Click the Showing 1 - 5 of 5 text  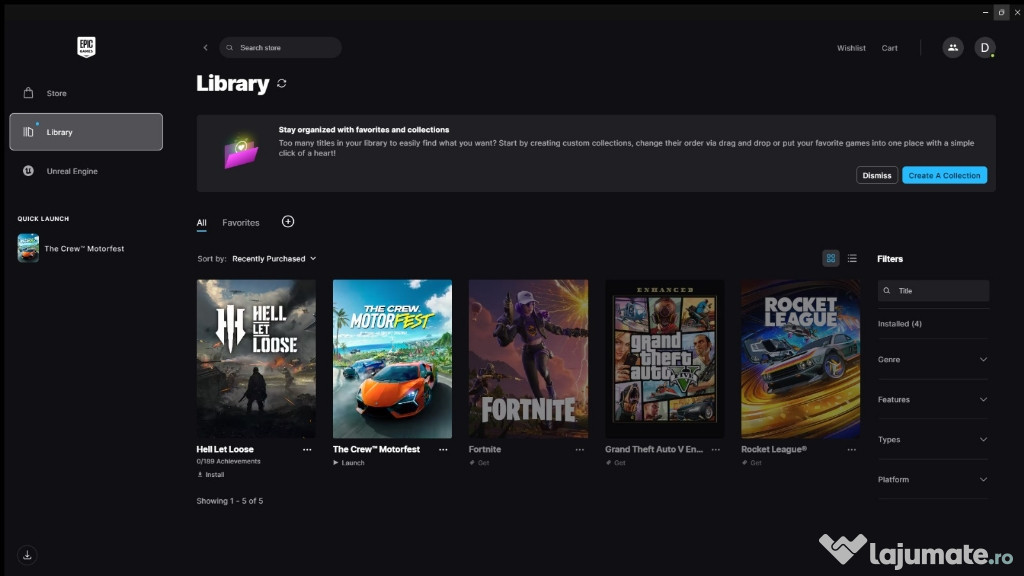[230, 501]
